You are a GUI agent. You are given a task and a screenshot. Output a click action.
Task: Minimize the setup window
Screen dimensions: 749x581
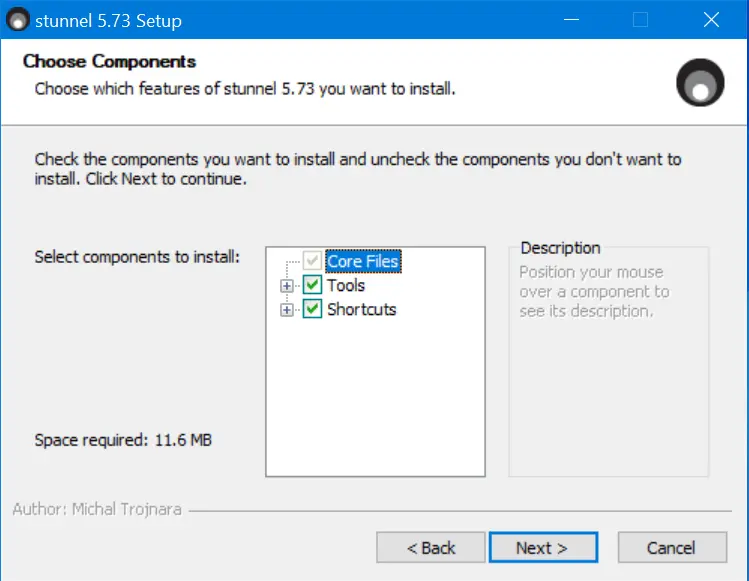click(x=571, y=20)
